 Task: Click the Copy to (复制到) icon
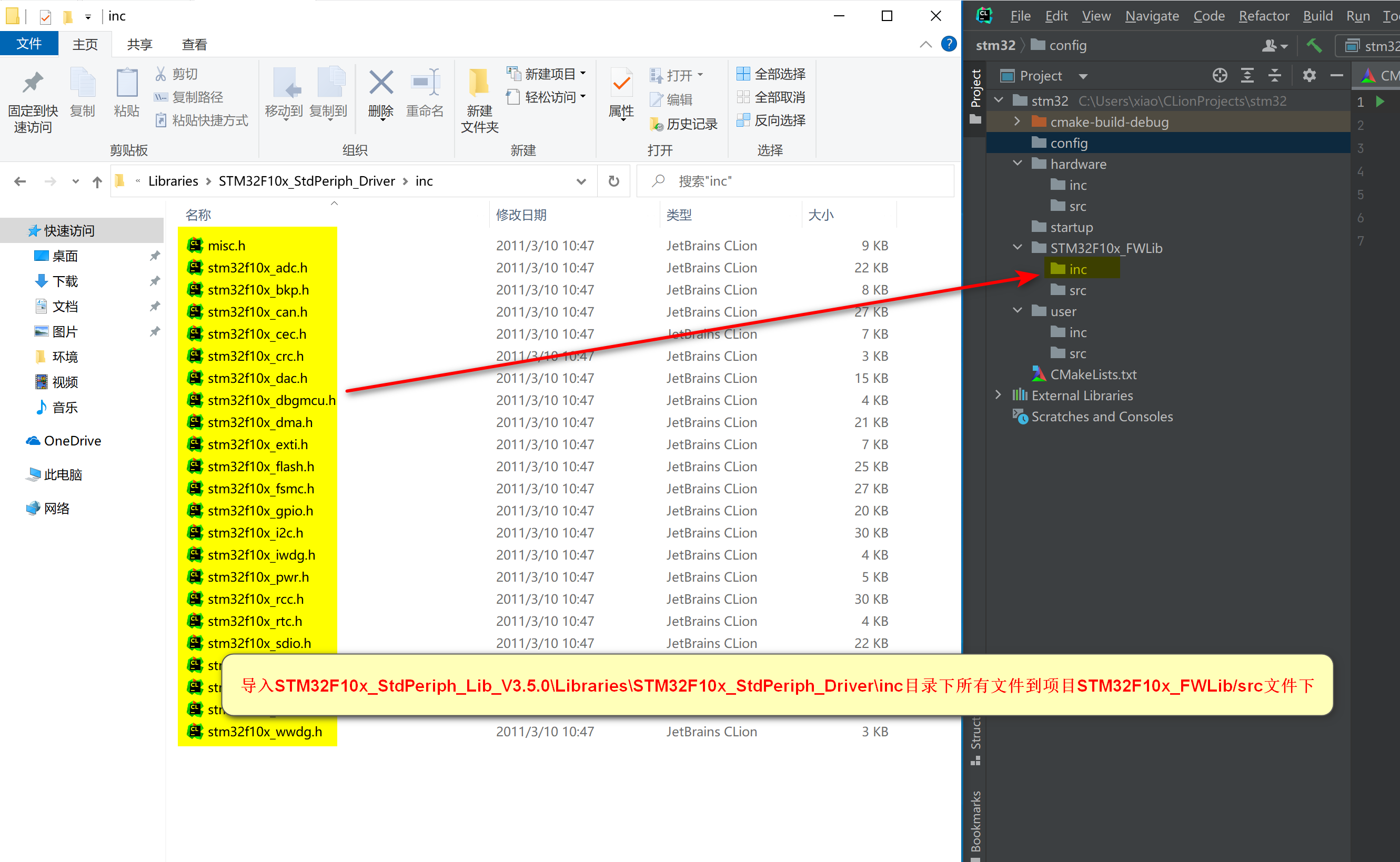point(330,83)
